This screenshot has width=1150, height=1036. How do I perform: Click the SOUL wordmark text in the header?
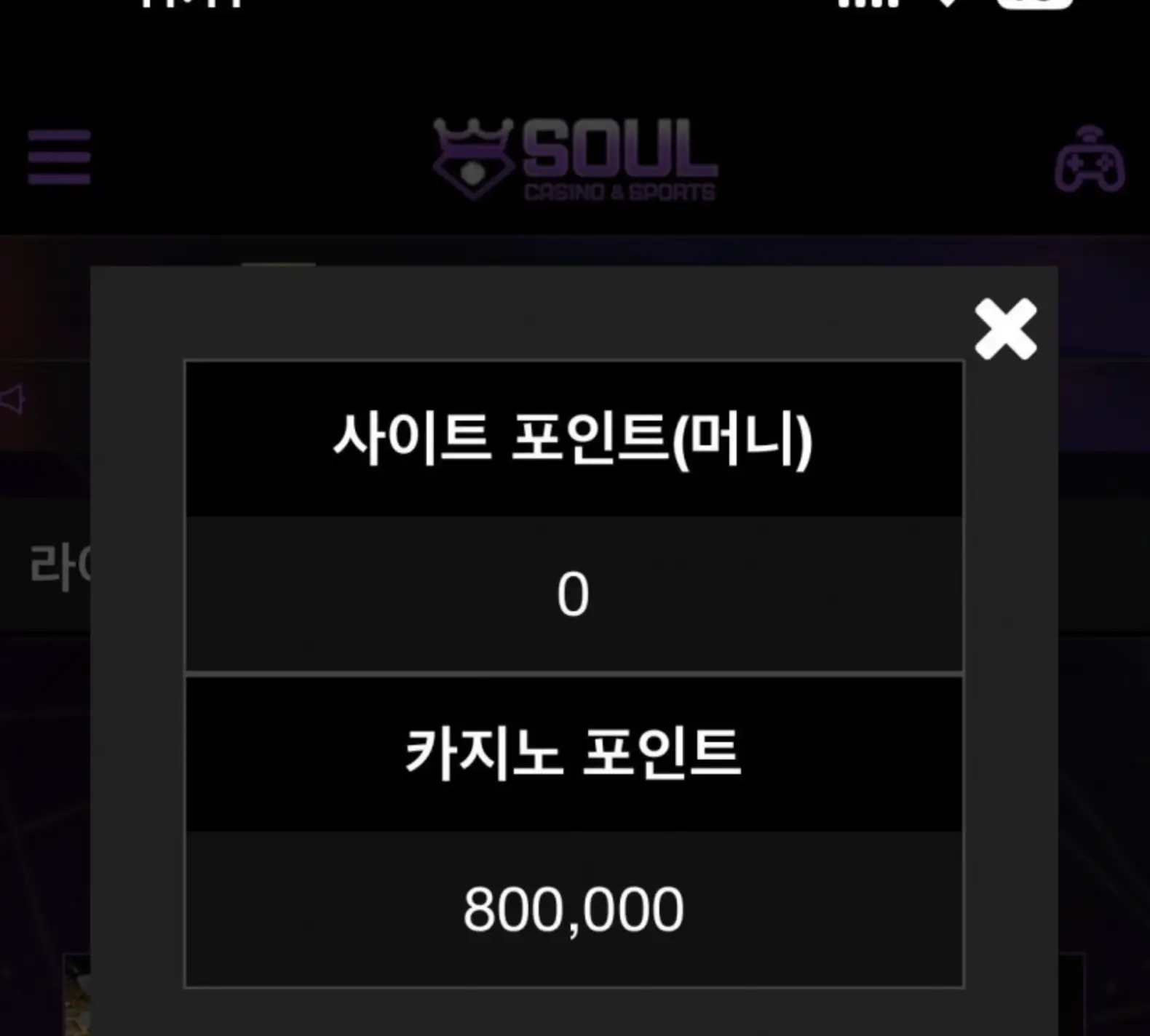620,149
